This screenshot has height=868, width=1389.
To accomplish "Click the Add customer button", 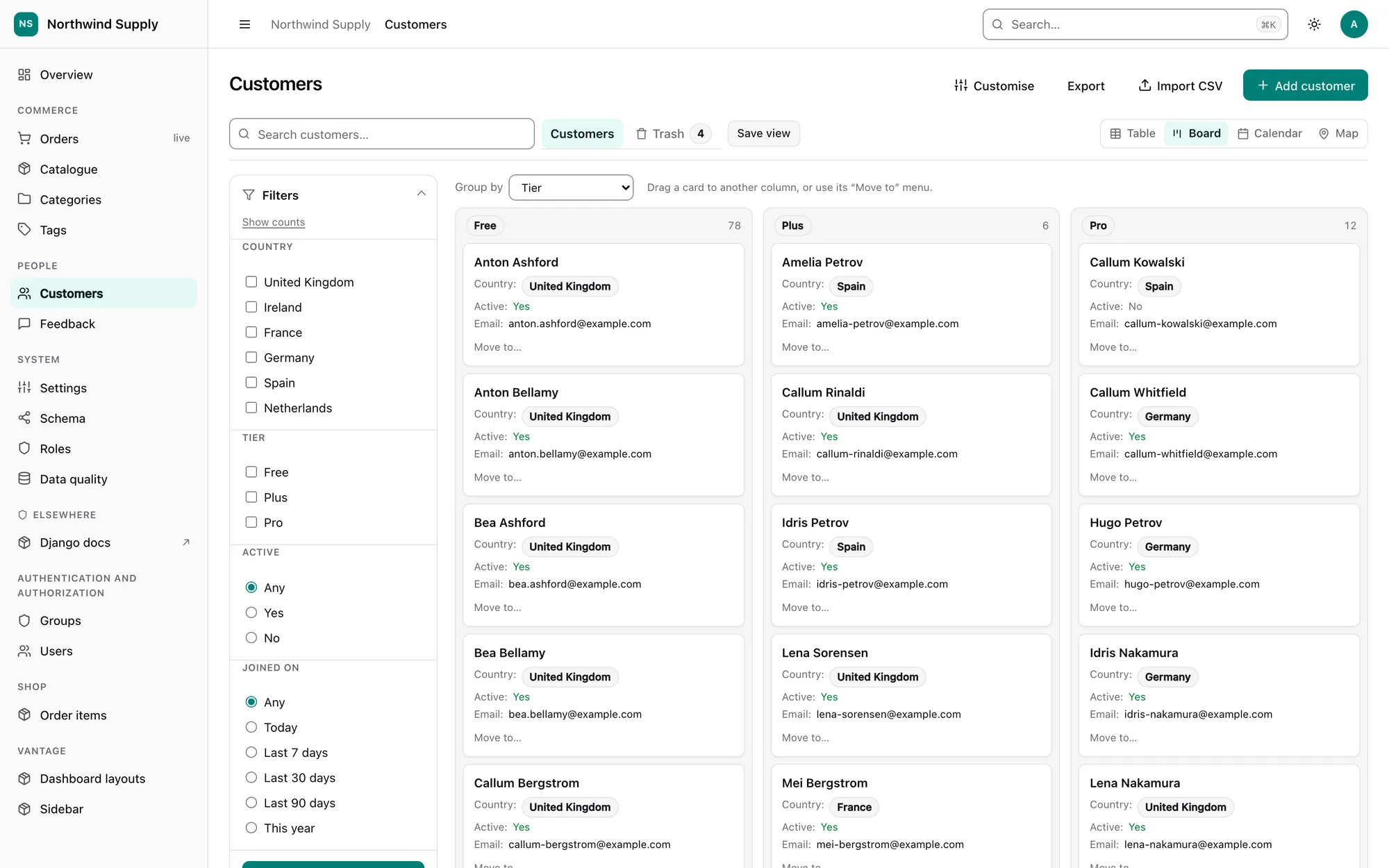I will (1305, 85).
